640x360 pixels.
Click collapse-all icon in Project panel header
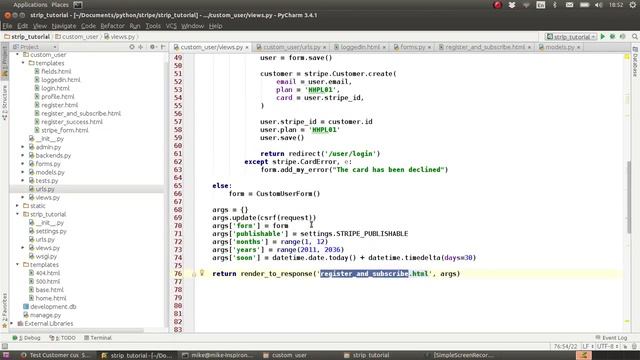pyautogui.click(x=141, y=47)
